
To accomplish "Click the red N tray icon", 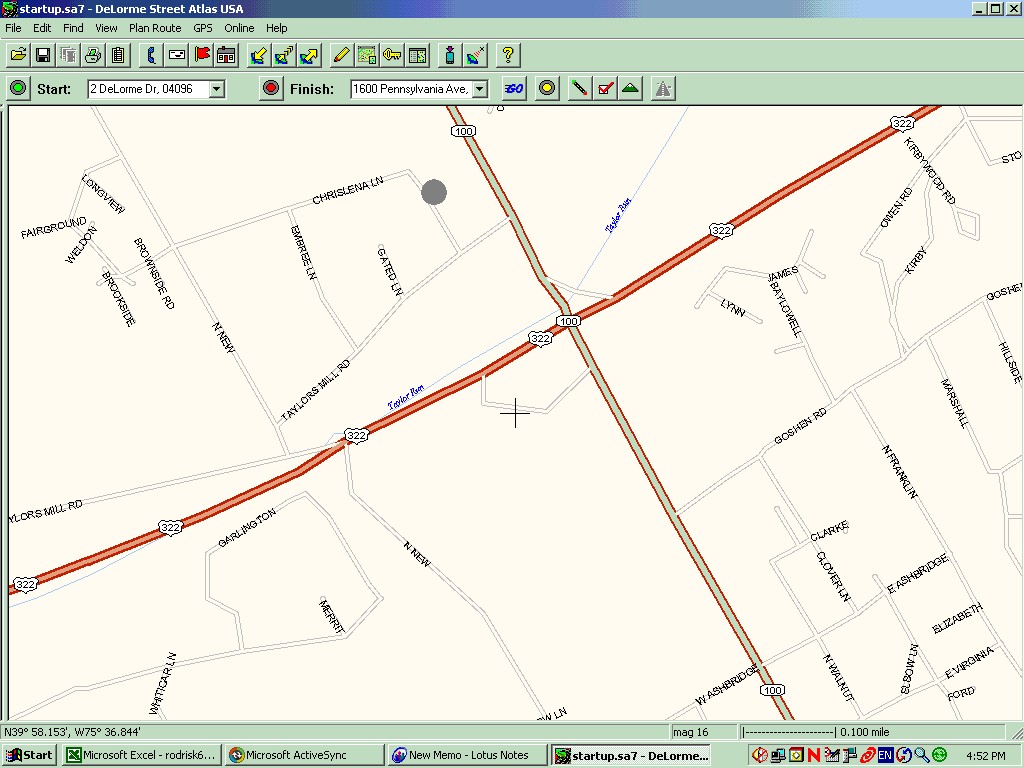I will [814, 756].
